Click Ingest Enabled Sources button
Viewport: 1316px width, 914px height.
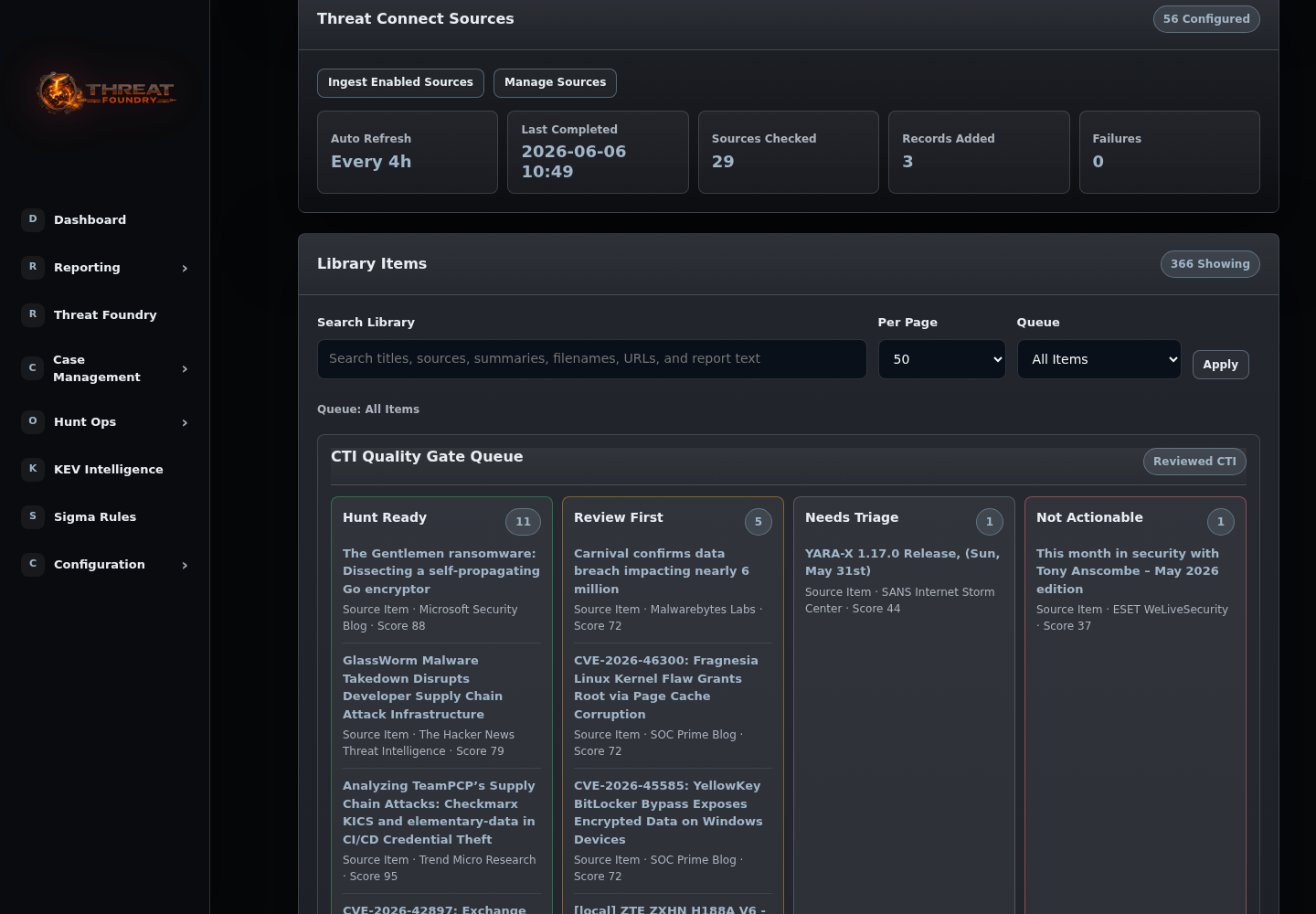pyautogui.click(x=400, y=82)
